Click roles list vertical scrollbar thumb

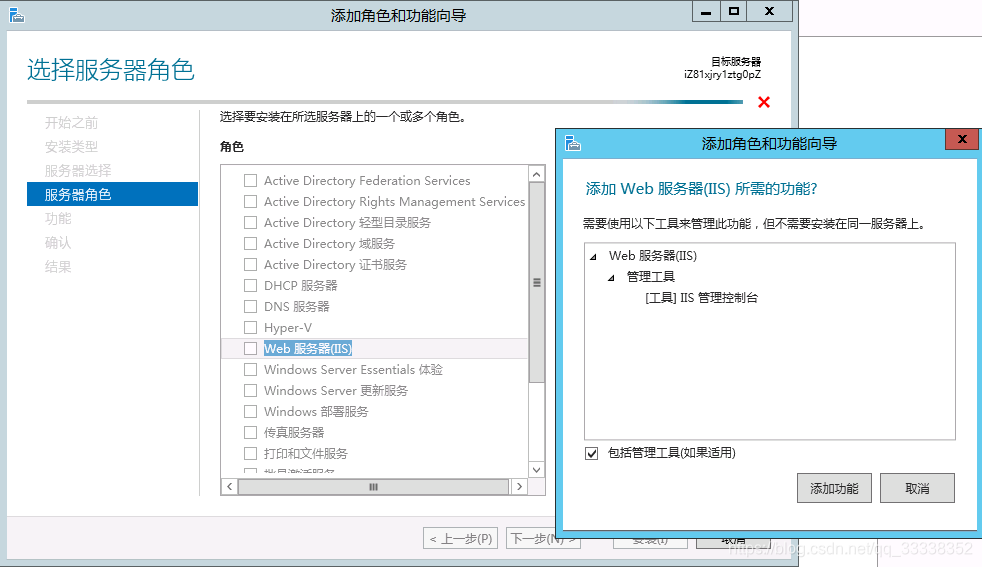coord(537,283)
